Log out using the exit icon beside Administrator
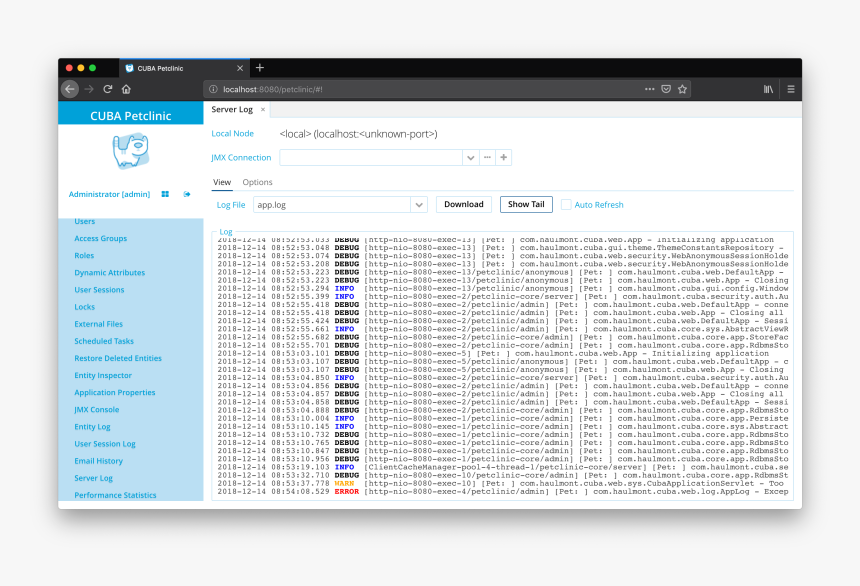 coord(187,194)
